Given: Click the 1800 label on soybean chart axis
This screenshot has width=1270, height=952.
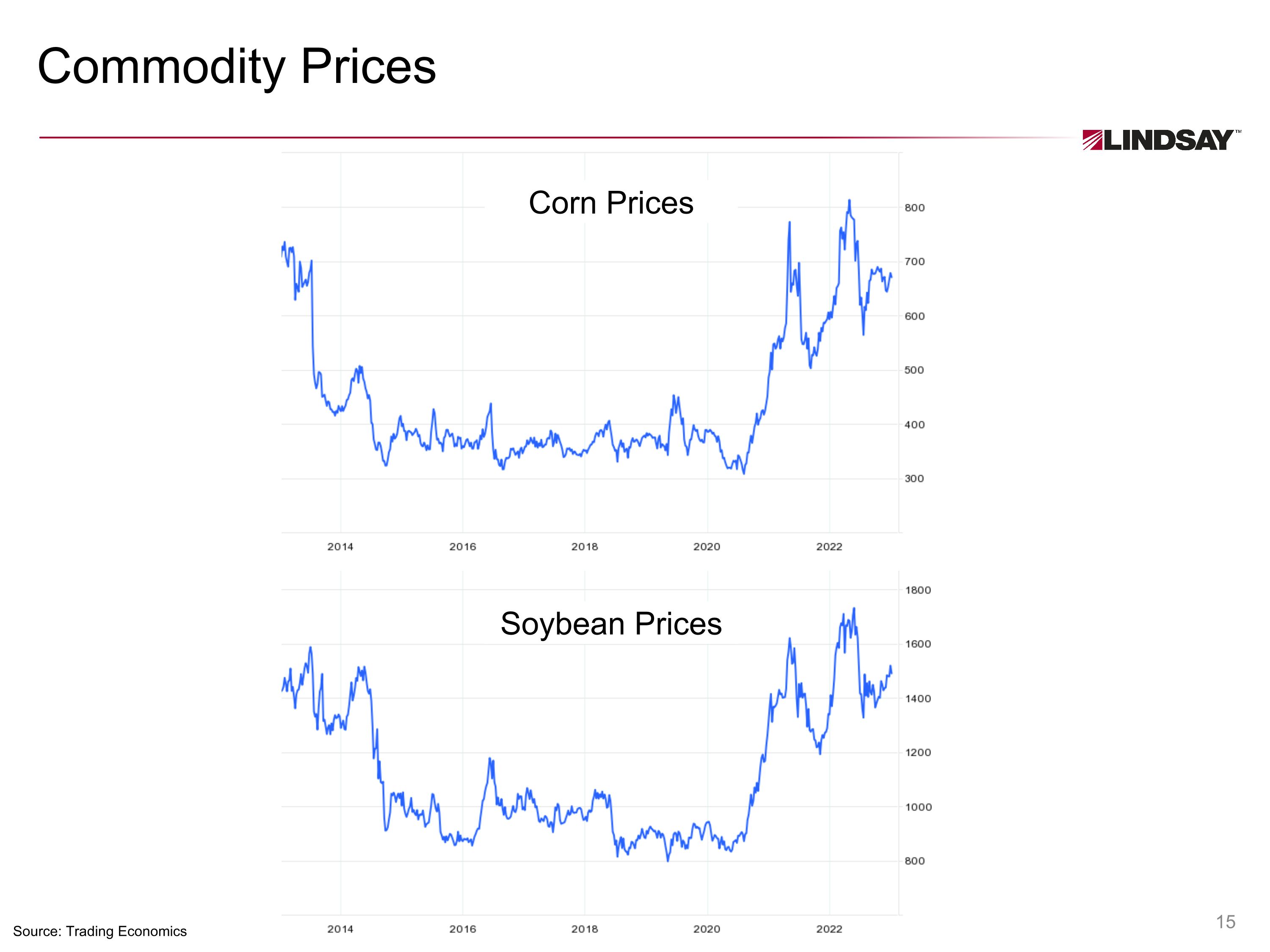Looking at the screenshot, I should pyautogui.click(x=917, y=590).
